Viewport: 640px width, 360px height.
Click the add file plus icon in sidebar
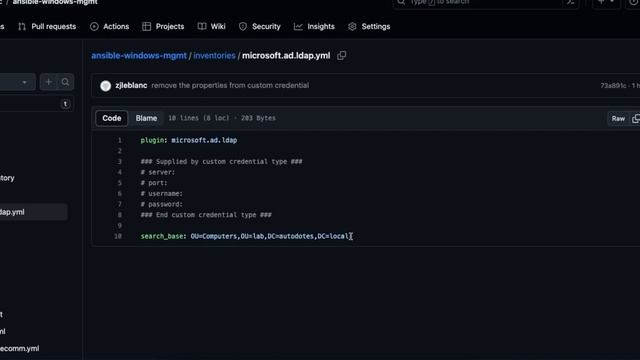48,82
